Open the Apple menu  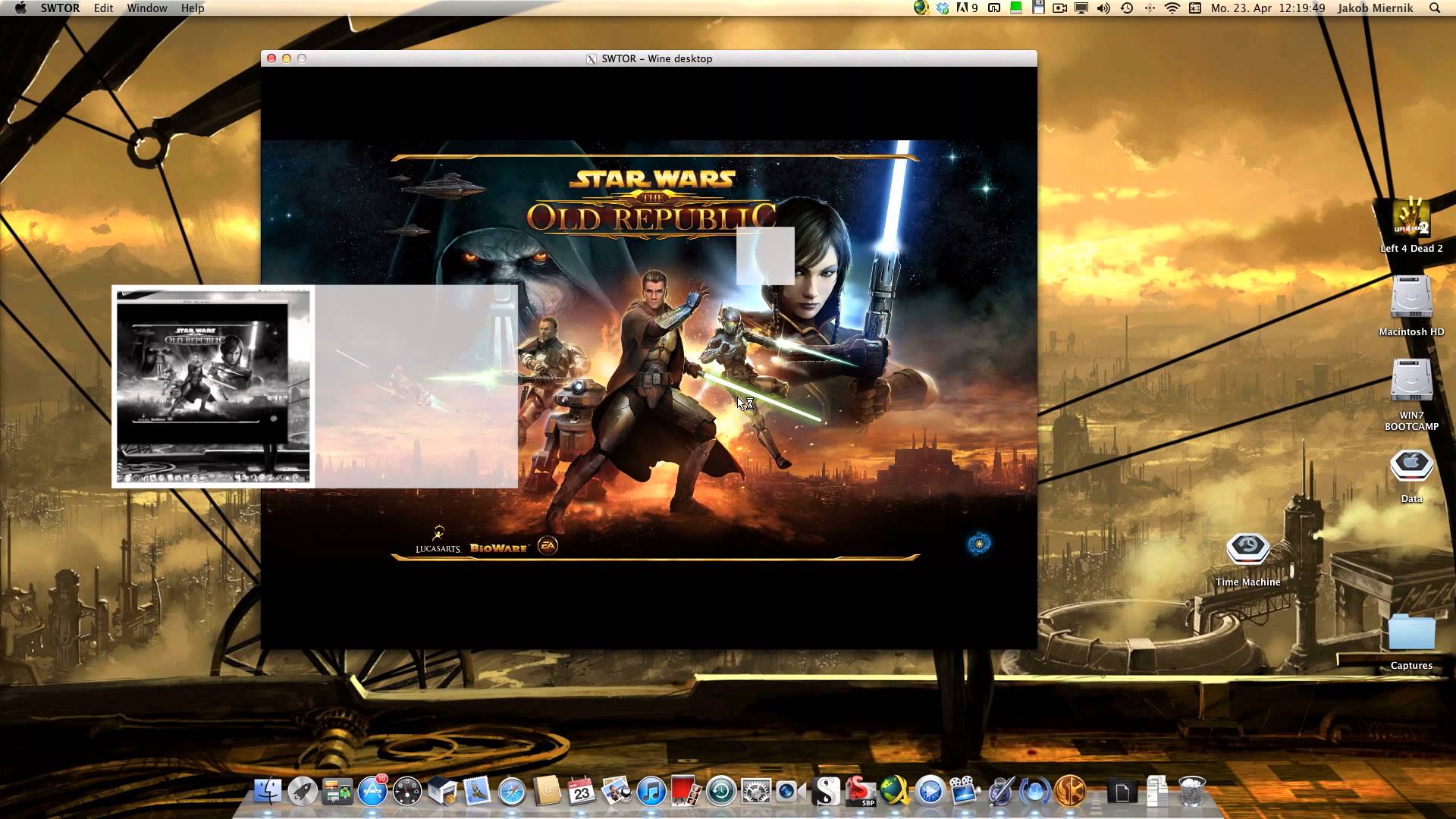click(20, 8)
